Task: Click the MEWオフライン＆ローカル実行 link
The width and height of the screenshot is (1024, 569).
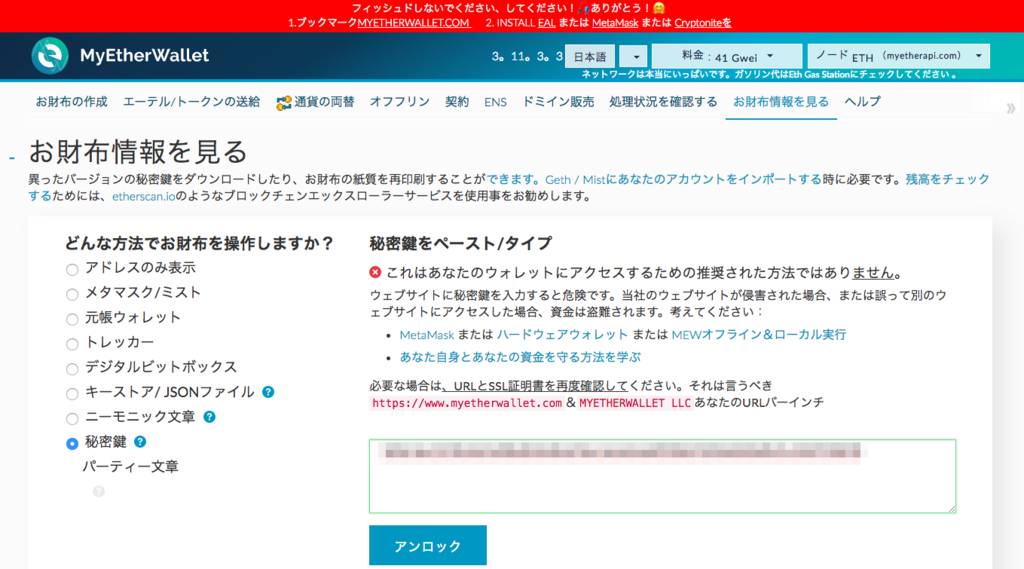Action: [758, 334]
